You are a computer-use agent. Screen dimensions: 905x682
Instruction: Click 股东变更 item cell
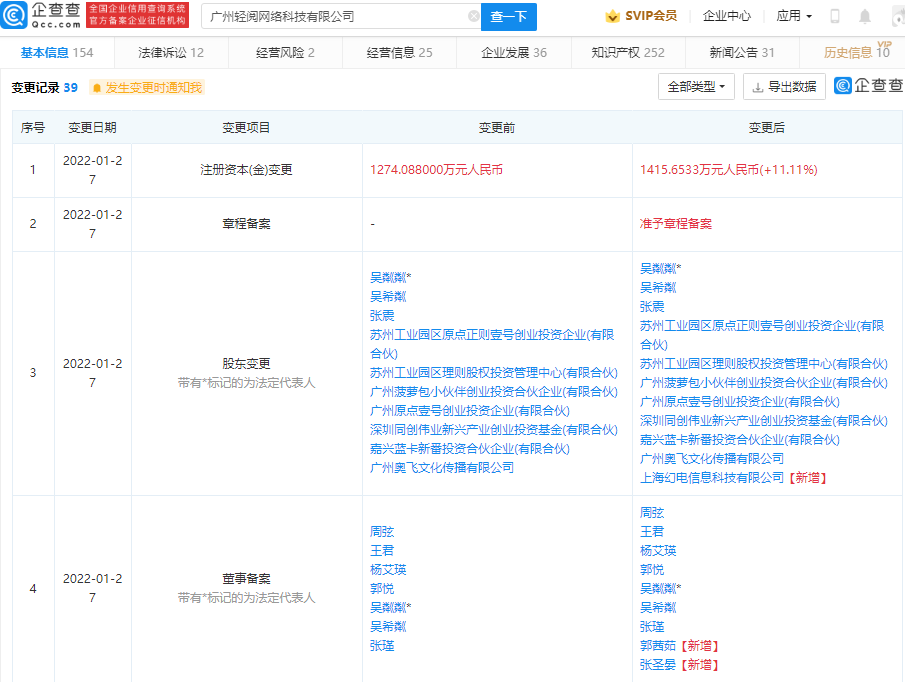point(246,373)
